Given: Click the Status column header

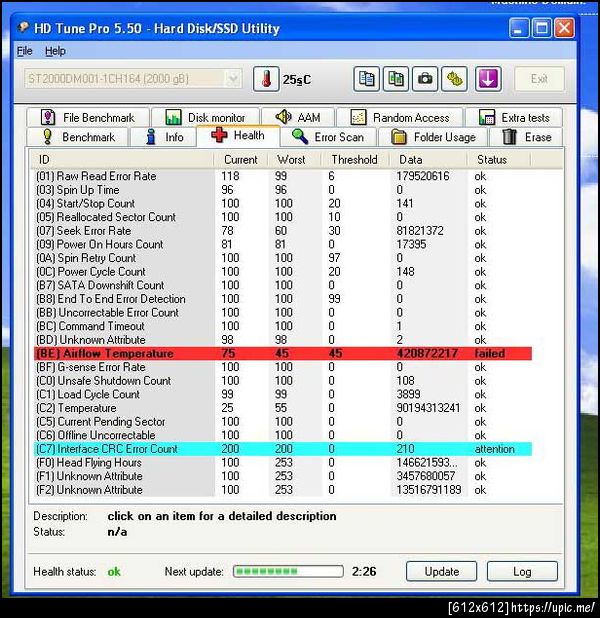Looking at the screenshot, I should [x=499, y=160].
